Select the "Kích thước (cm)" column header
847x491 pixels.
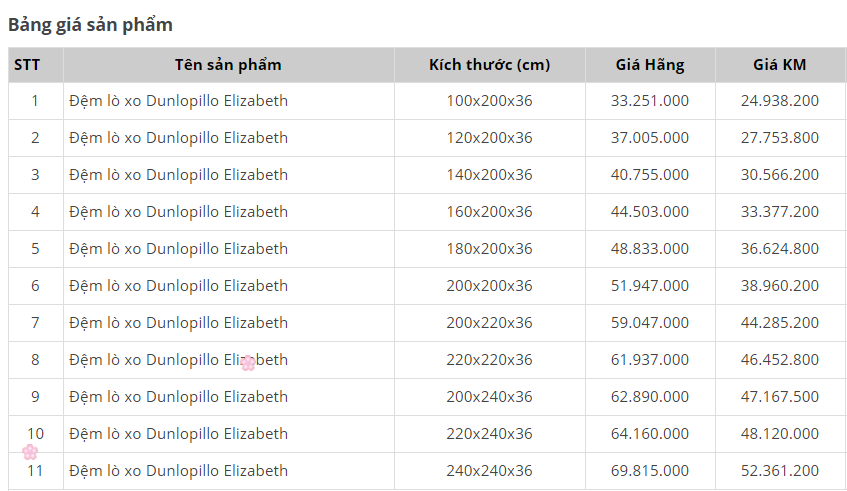pyautogui.click(x=489, y=65)
